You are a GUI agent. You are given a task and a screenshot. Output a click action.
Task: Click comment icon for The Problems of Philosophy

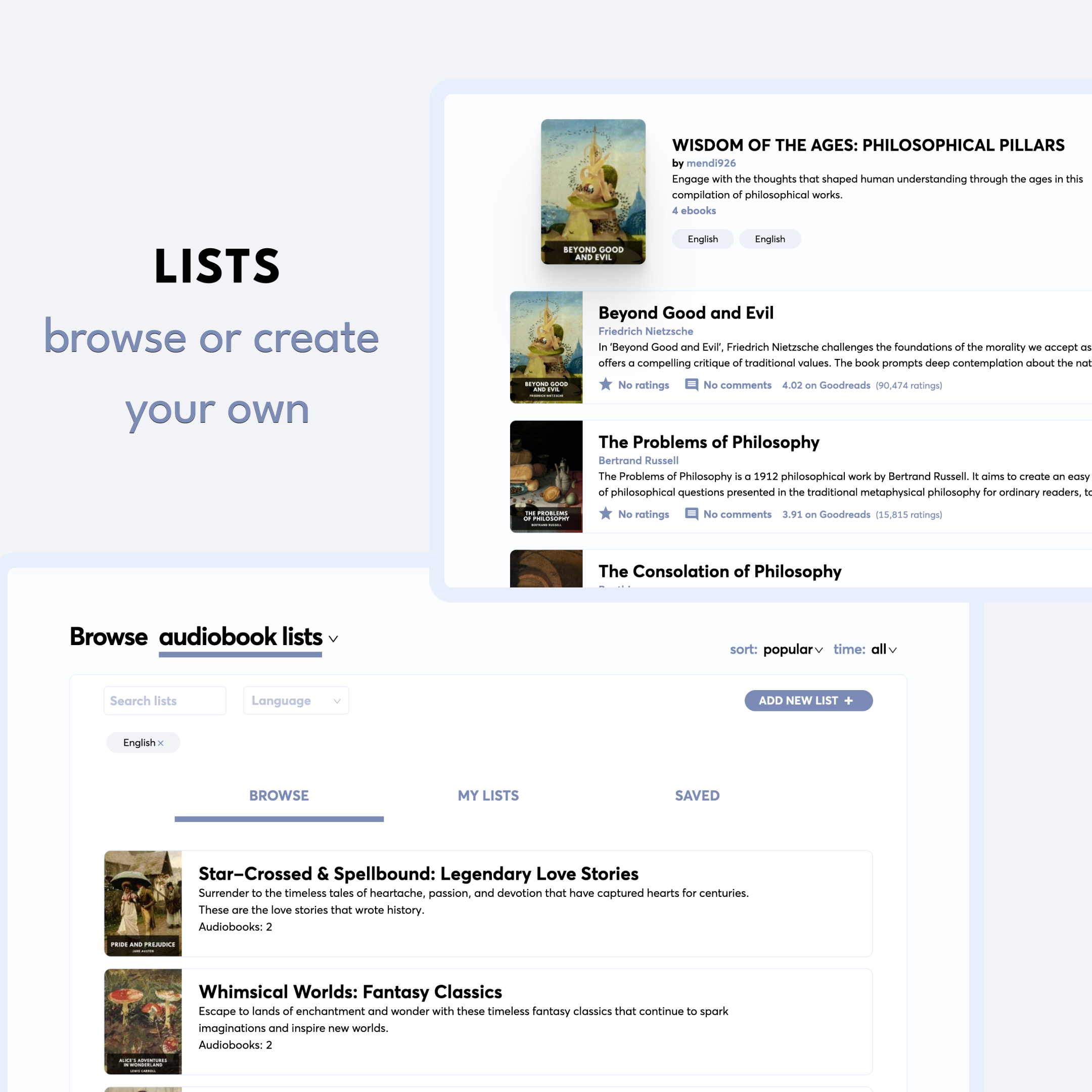click(691, 514)
